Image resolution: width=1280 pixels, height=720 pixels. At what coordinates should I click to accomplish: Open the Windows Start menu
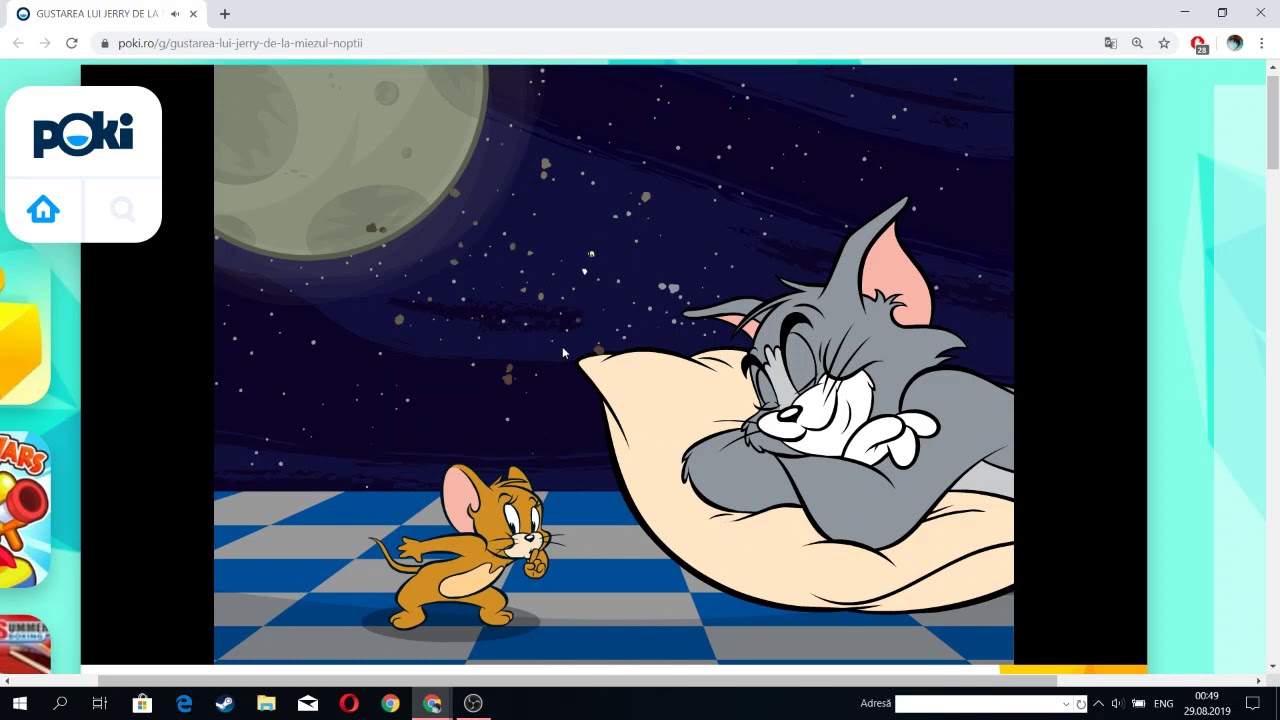pyautogui.click(x=19, y=703)
